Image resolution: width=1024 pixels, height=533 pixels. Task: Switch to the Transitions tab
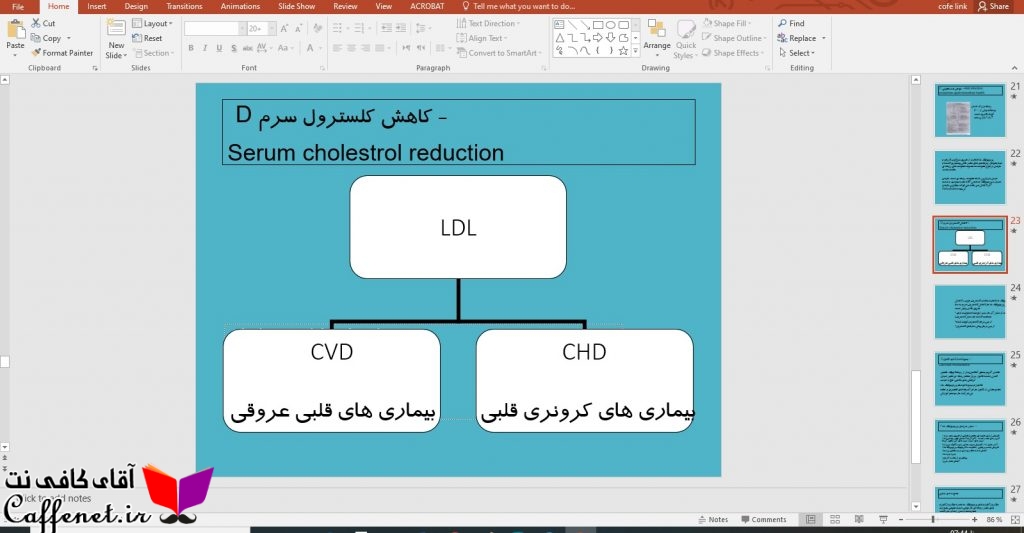click(184, 7)
